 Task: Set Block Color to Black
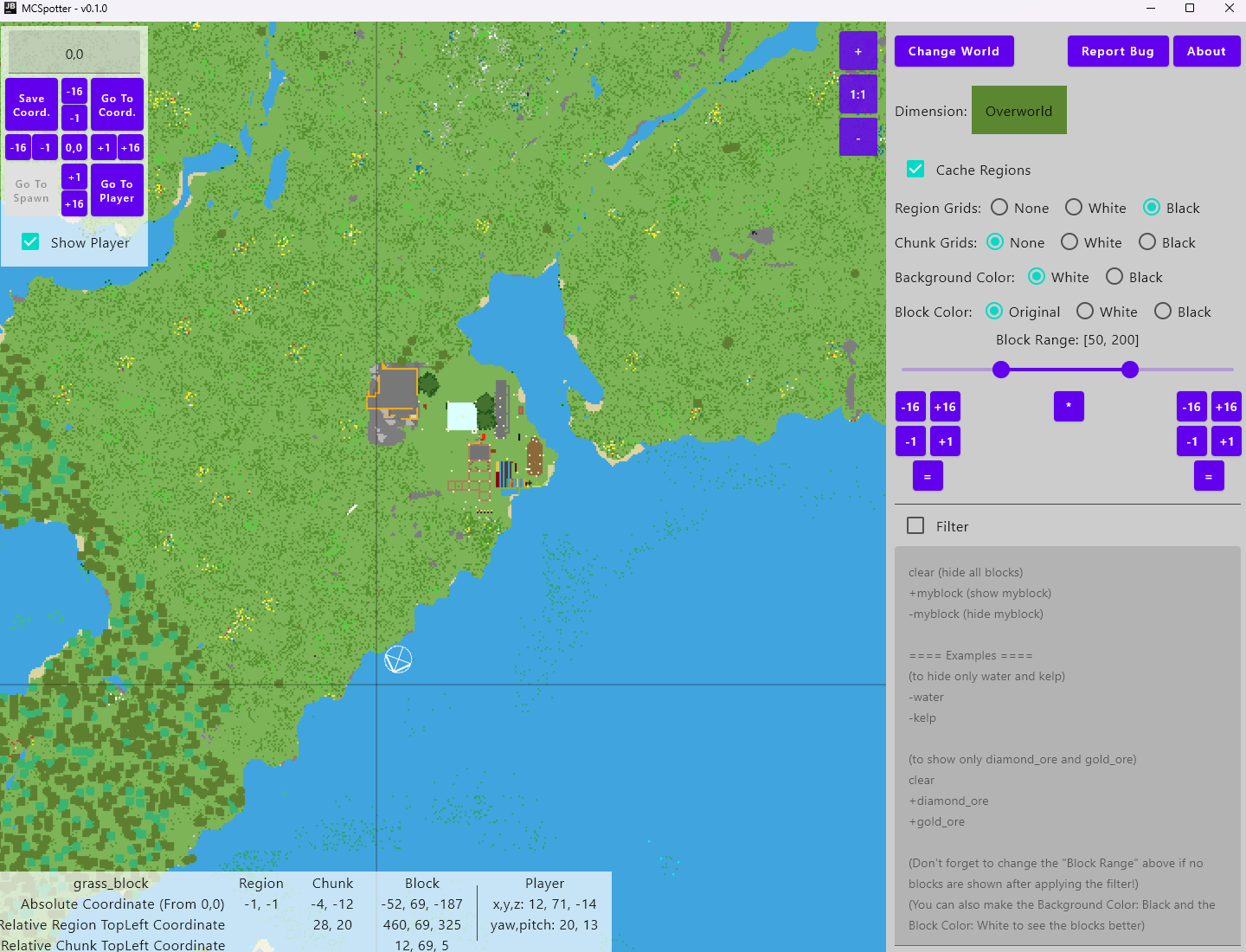[x=1163, y=311]
